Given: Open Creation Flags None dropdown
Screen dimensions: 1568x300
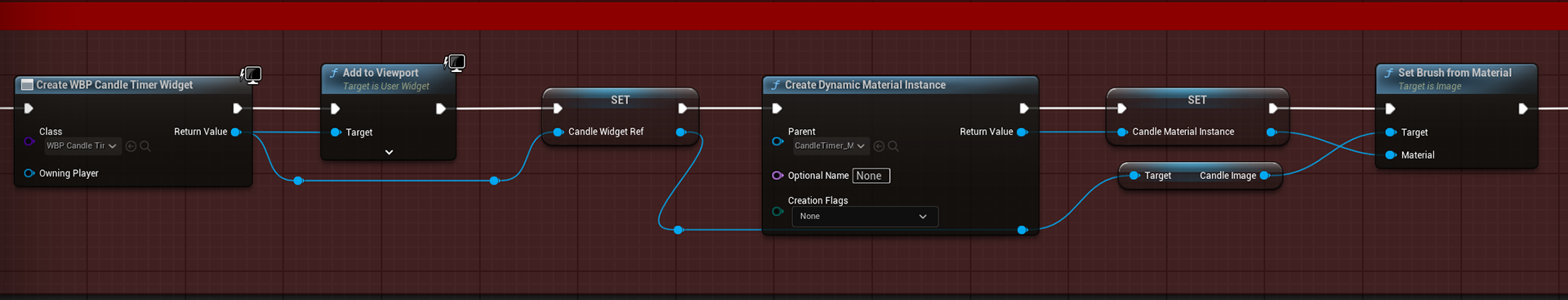Looking at the screenshot, I should pos(865,217).
